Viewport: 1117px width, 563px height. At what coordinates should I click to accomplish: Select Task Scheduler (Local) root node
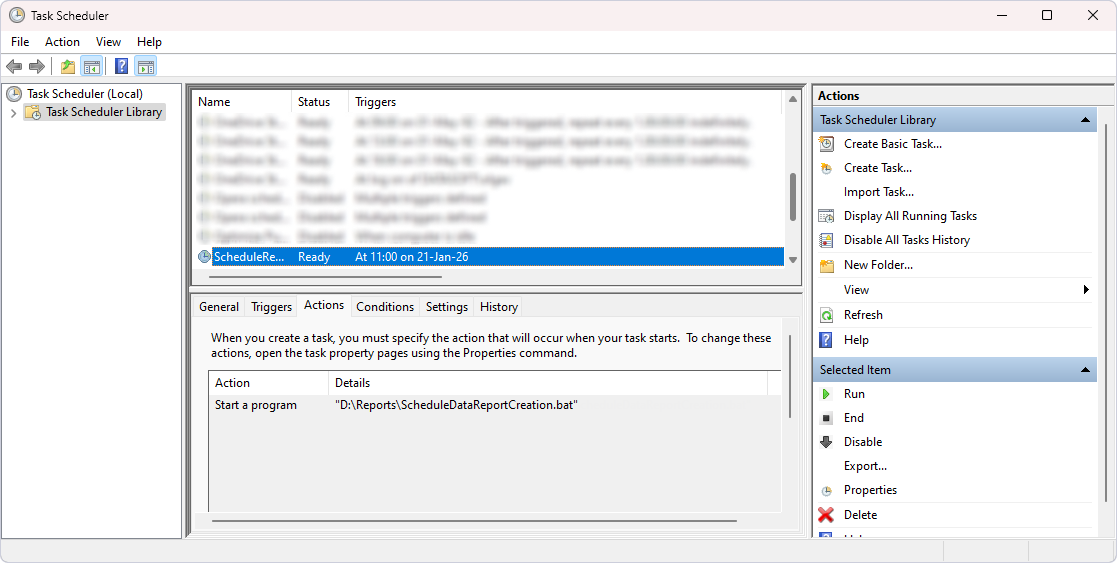point(85,93)
